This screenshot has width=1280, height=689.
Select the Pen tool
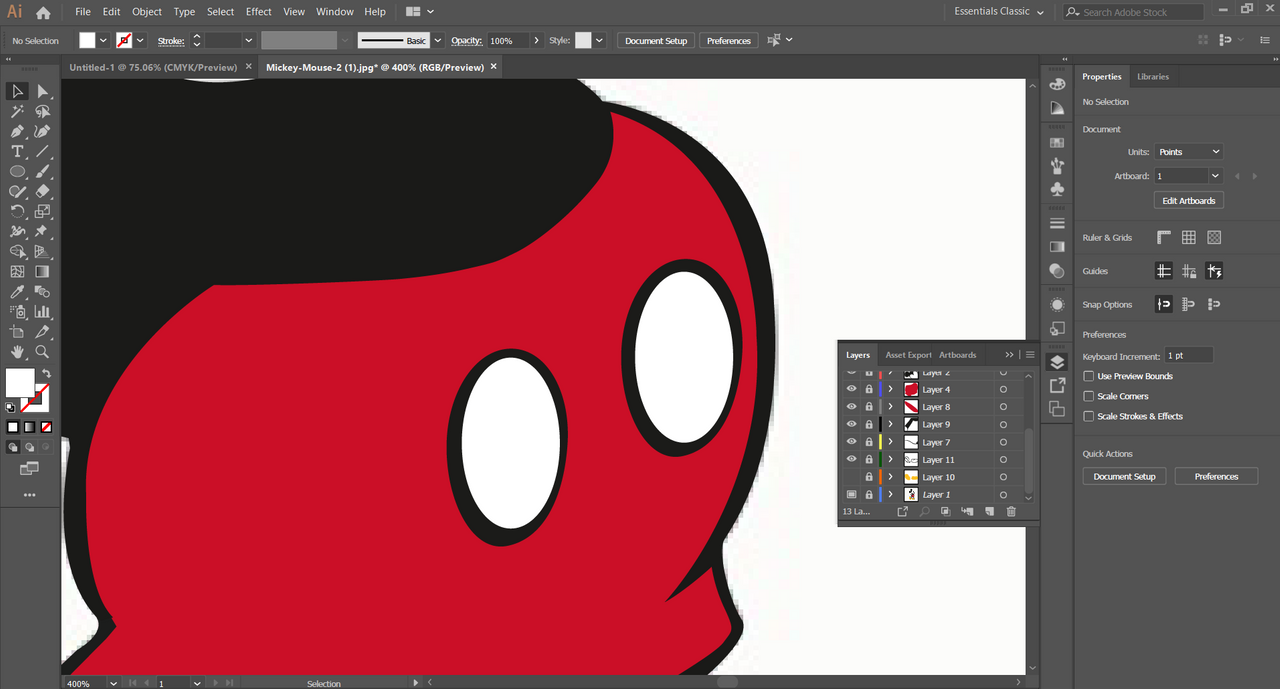point(17,131)
